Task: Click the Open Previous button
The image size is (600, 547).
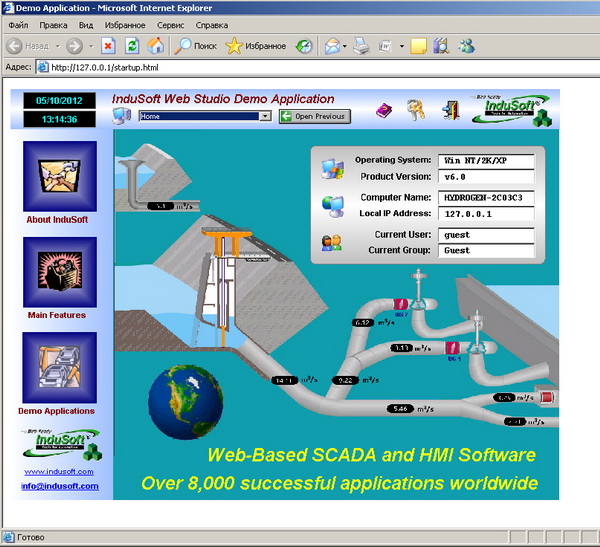Action: click(x=315, y=116)
